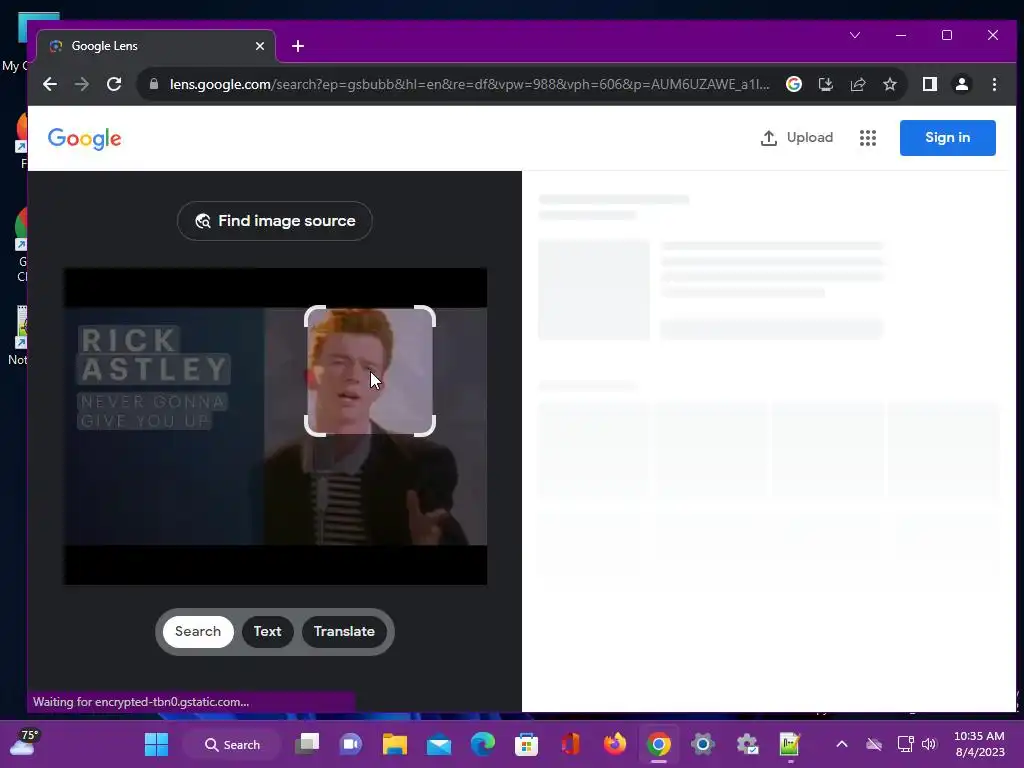The height and width of the screenshot is (768, 1024).
Task: Click the selected crop region on image
Action: click(370, 371)
